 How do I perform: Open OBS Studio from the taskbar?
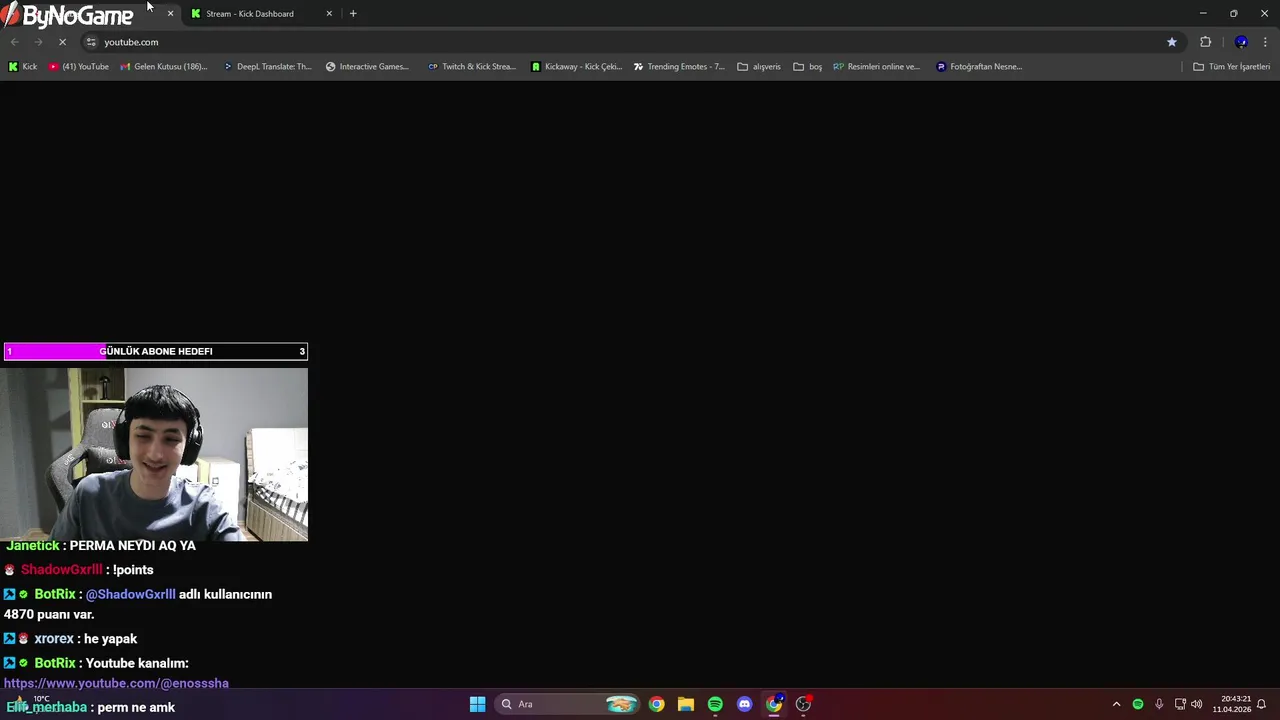point(803,704)
